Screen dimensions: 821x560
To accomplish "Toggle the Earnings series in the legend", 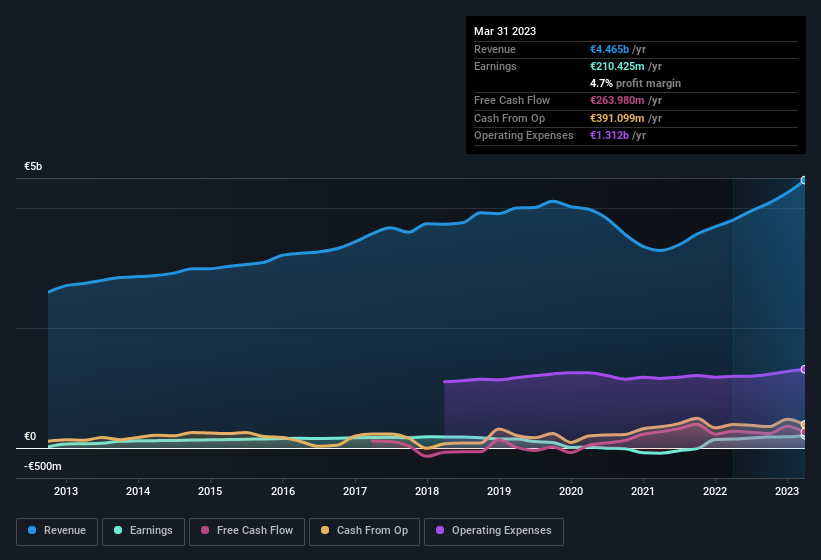I will click(x=143, y=531).
